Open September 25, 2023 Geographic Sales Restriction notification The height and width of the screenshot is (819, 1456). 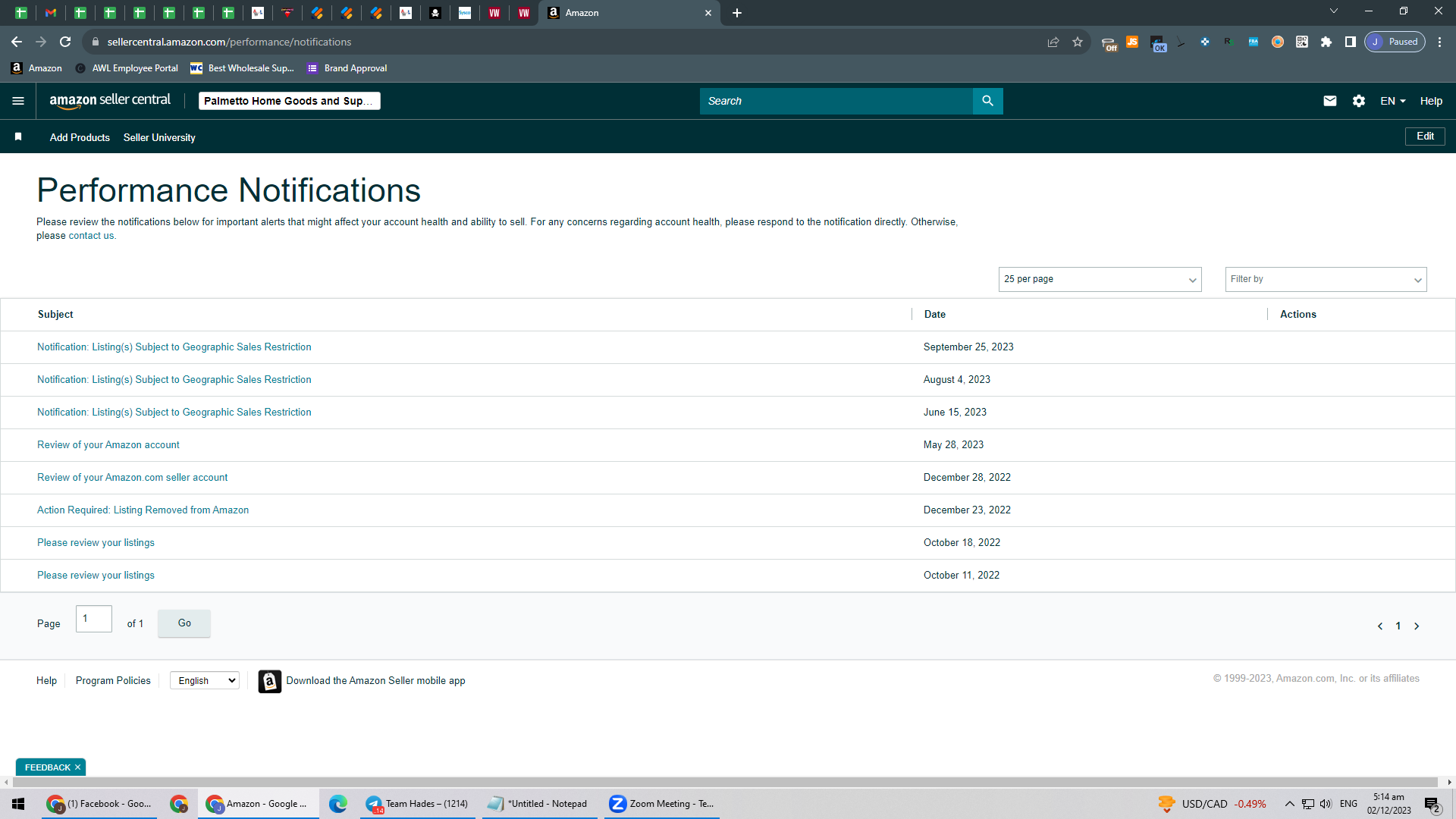pos(174,347)
